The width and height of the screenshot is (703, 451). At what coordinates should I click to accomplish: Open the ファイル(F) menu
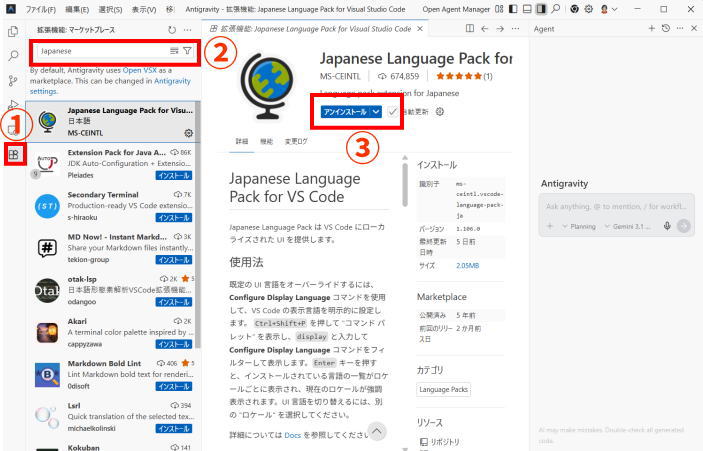(43, 9)
